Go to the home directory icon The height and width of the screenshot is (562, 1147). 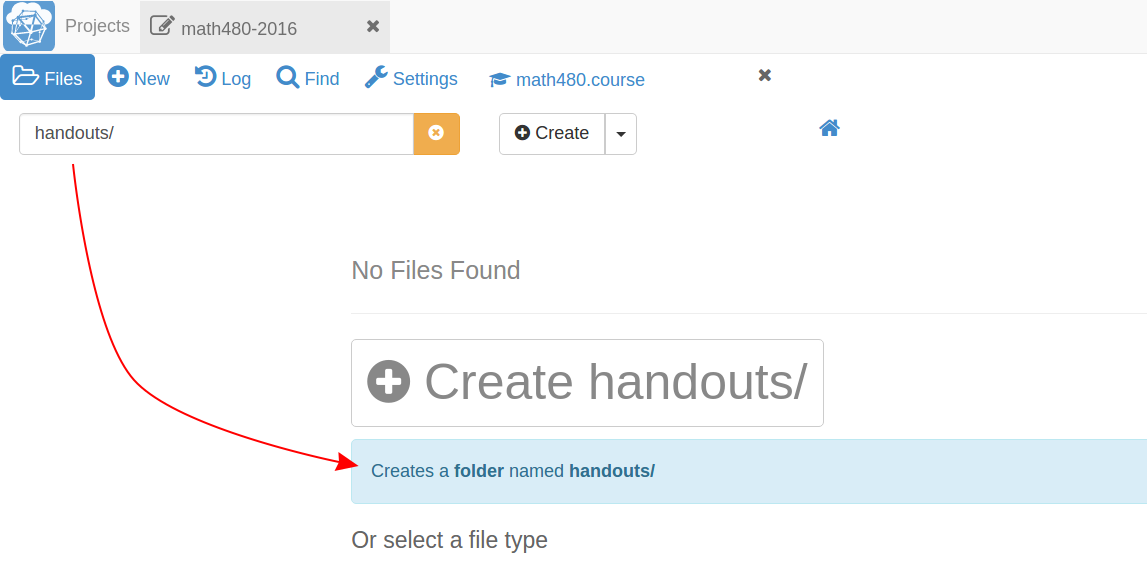829,128
